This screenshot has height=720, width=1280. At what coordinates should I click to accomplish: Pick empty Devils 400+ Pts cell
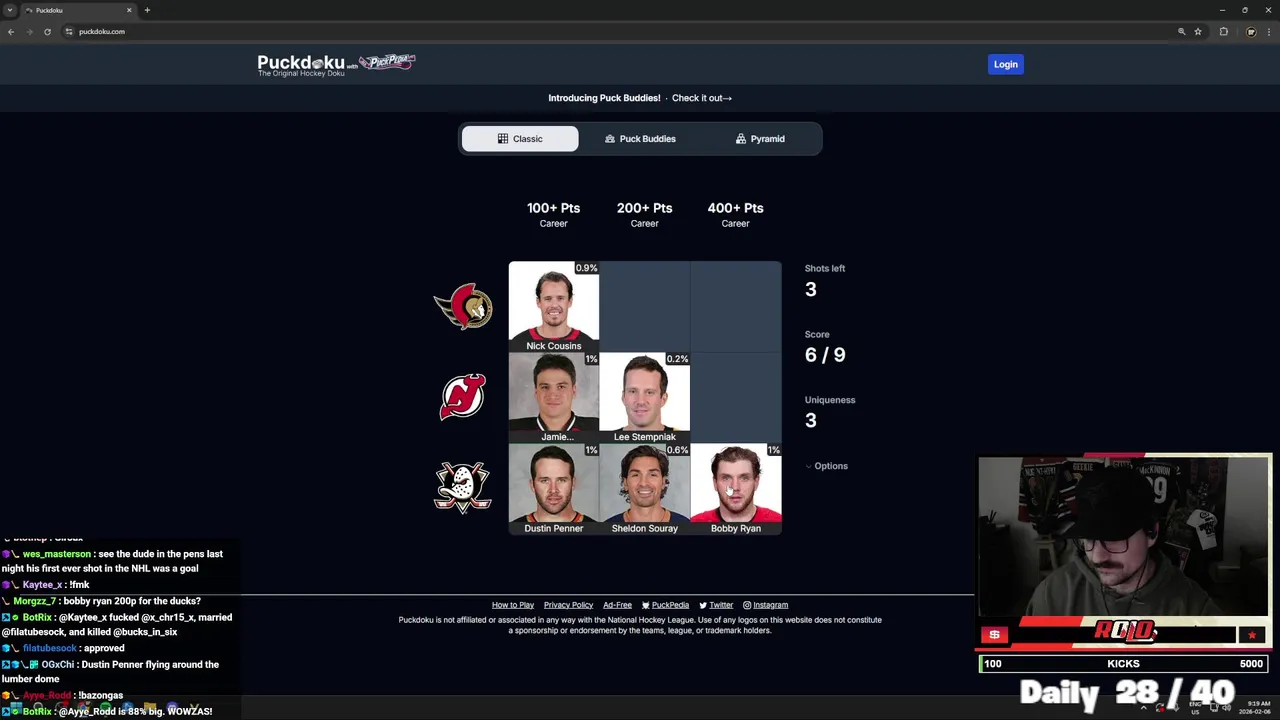pos(736,398)
